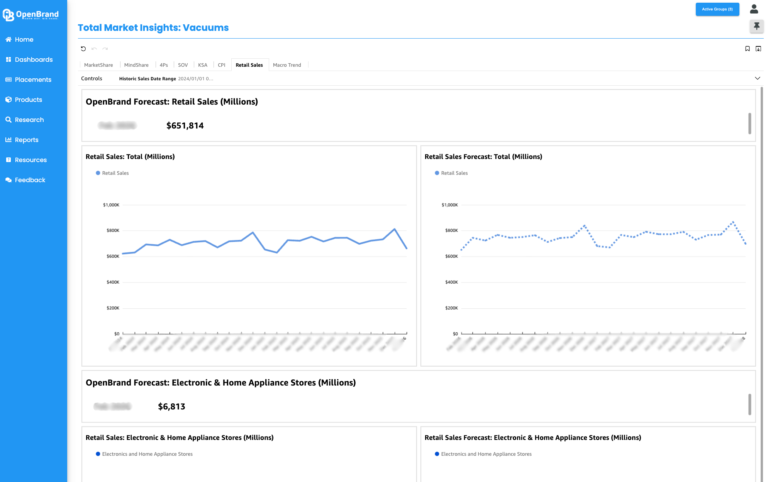This screenshot has height=482, width=768.
Task: Switch to the MarketShare tab
Action: [98, 65]
